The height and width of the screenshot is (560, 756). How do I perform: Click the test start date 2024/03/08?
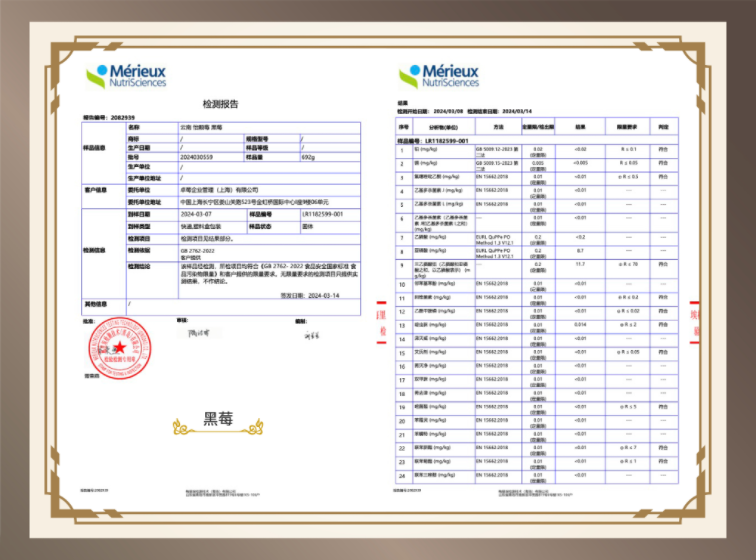(x=448, y=111)
